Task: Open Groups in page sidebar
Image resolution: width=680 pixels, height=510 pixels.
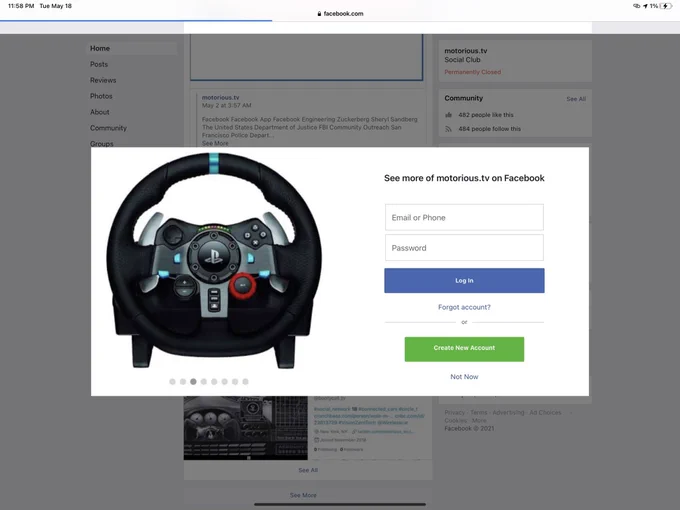Action: point(101,144)
